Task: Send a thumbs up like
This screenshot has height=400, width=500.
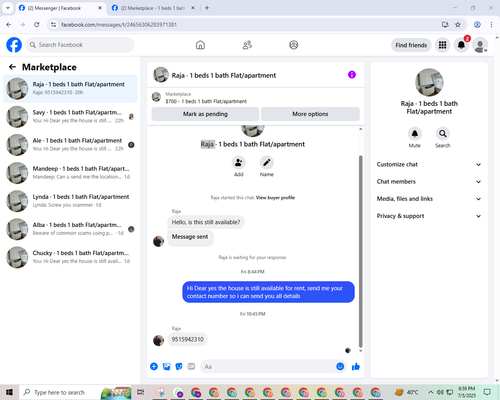Action: 356,367
